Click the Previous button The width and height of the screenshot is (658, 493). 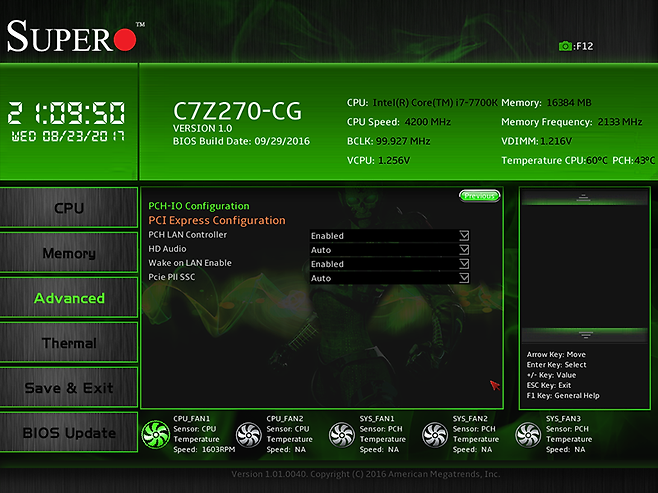pos(480,196)
